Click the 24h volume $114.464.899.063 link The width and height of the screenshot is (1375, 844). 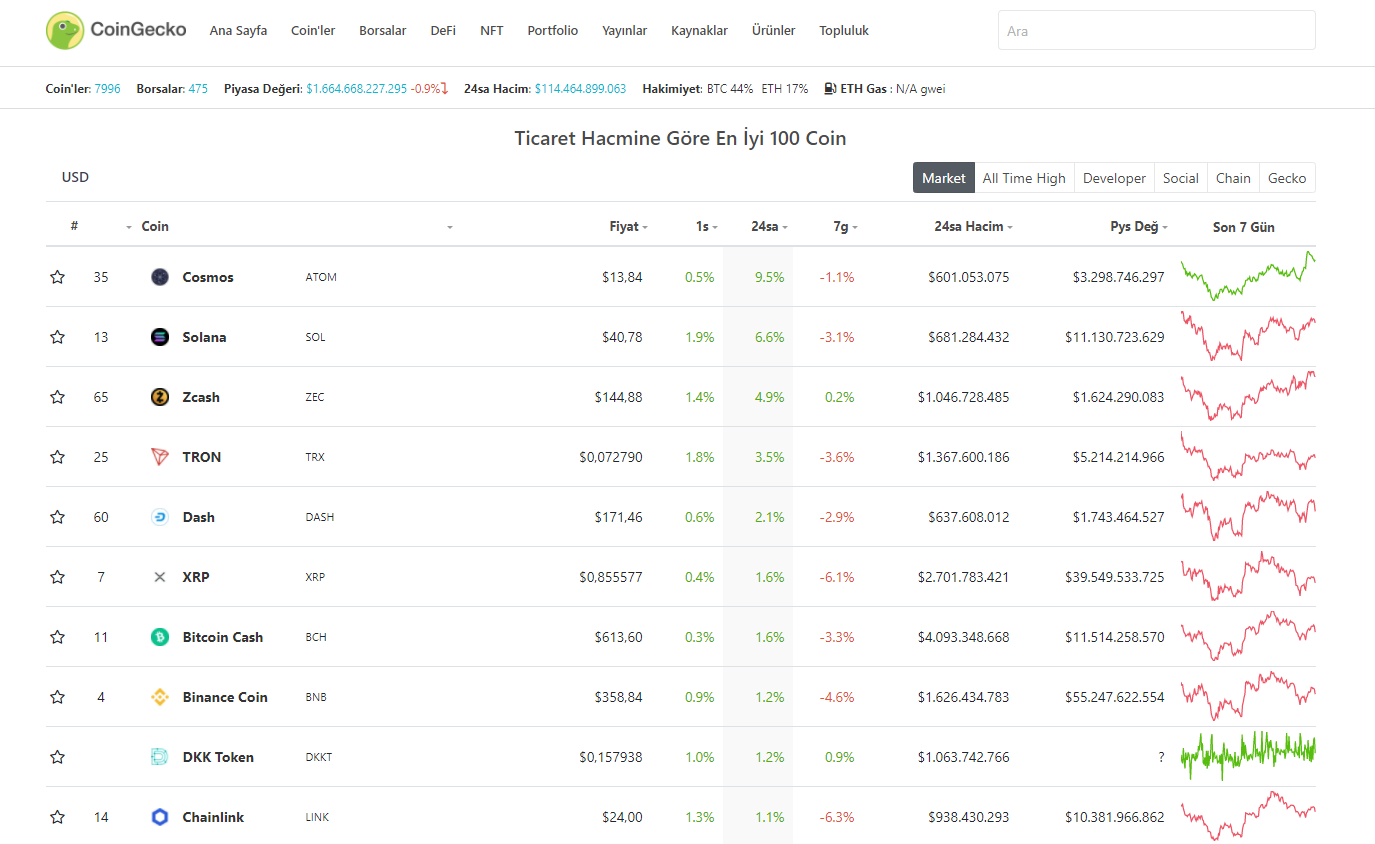[x=580, y=88]
